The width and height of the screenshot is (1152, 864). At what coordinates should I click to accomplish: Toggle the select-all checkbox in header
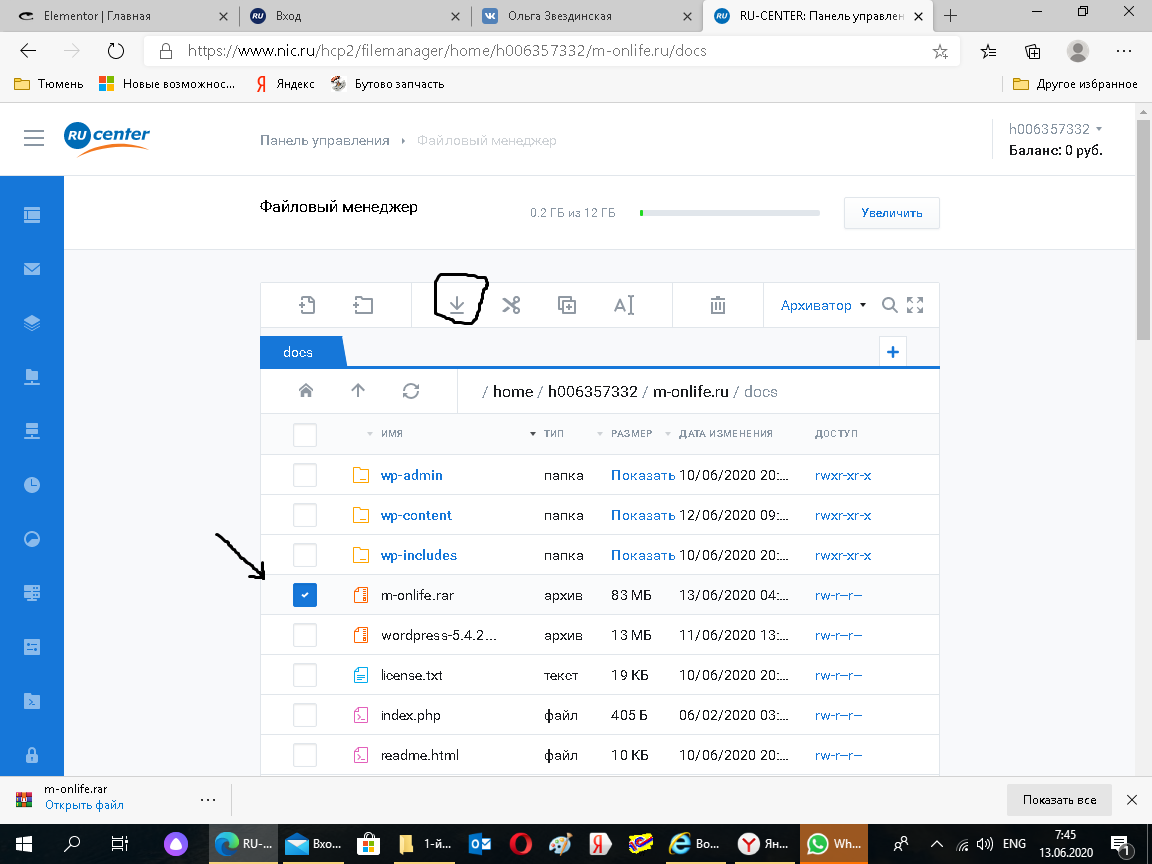(305, 434)
